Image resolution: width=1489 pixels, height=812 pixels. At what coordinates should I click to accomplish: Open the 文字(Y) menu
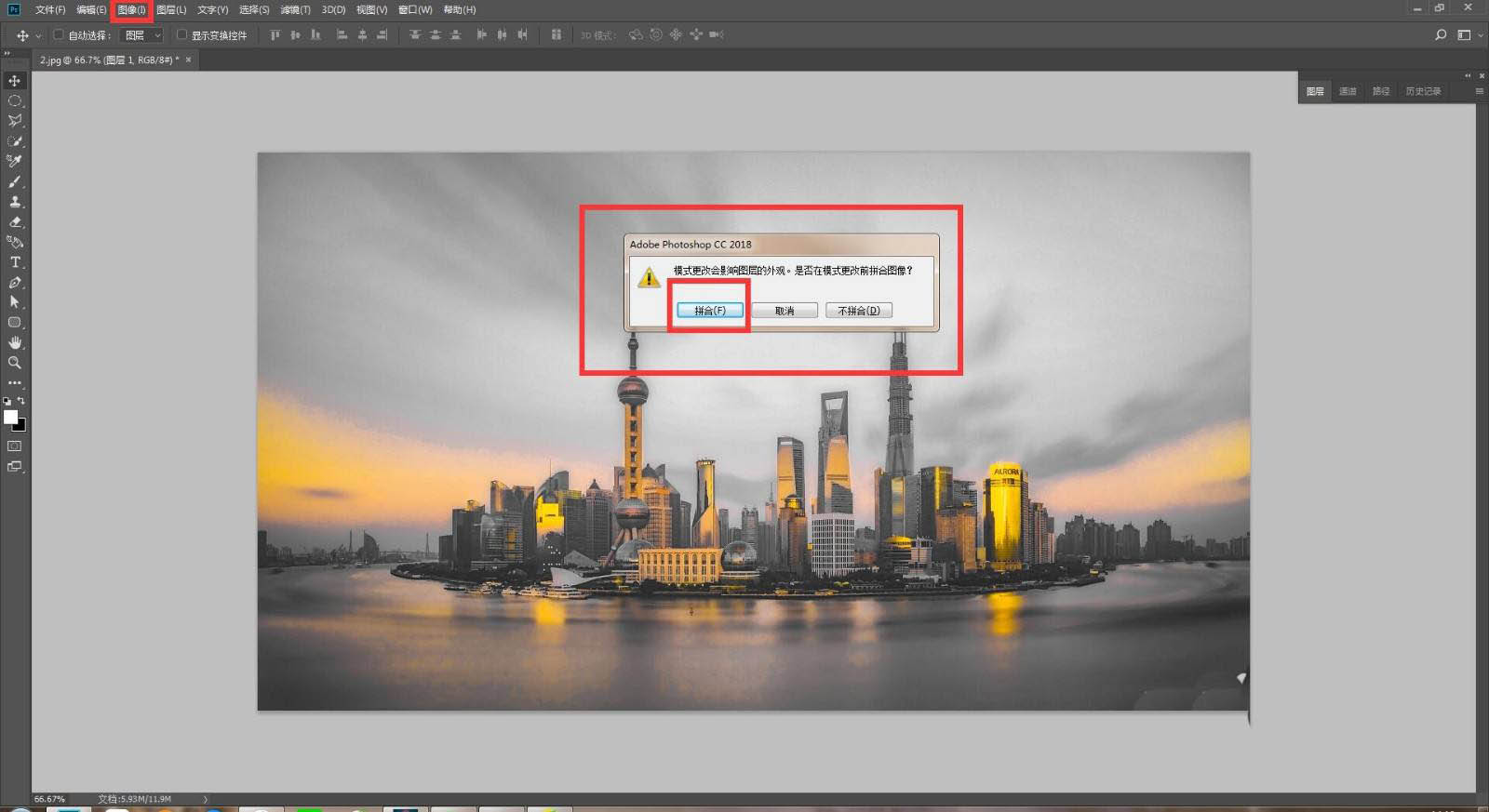tap(213, 9)
